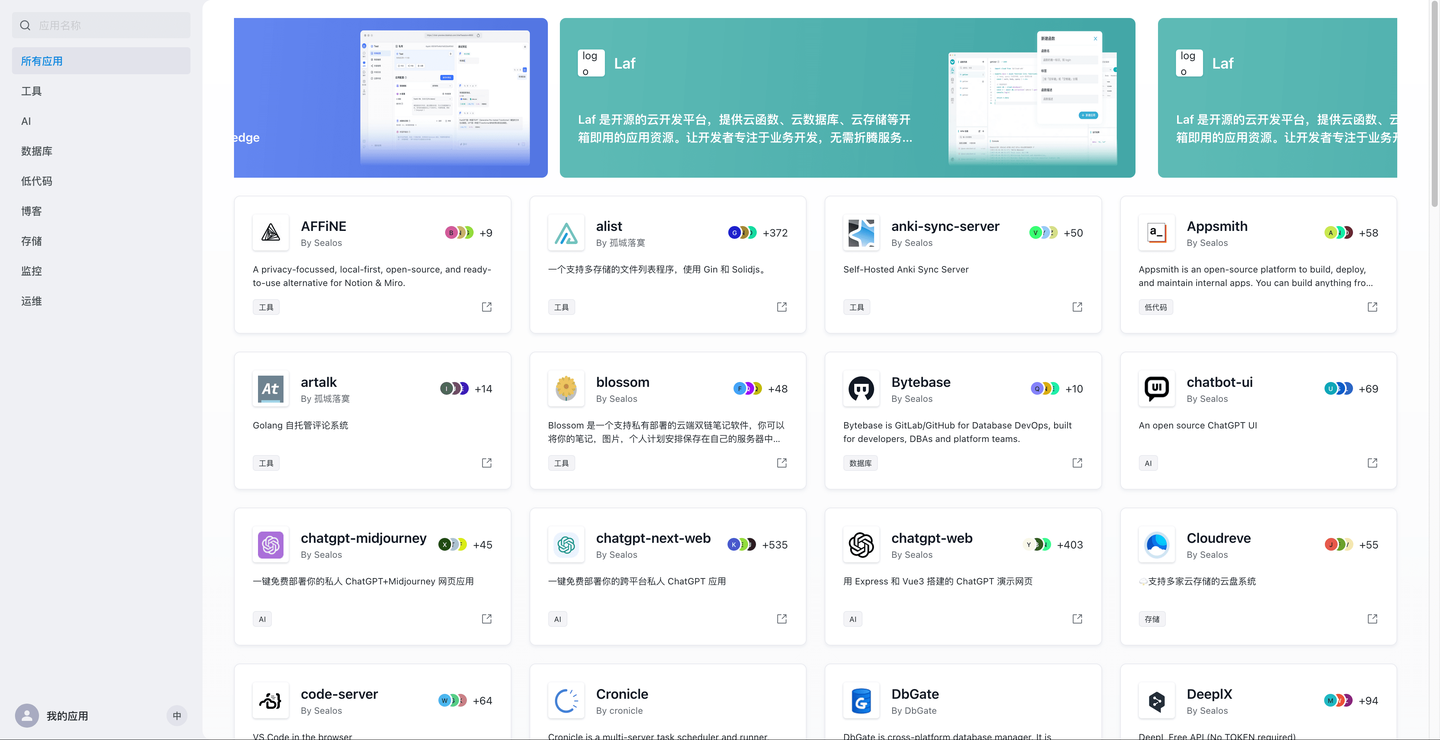Click the 存储 tag on Cloudreve card
The height and width of the screenshot is (740, 1440).
(x=1151, y=618)
